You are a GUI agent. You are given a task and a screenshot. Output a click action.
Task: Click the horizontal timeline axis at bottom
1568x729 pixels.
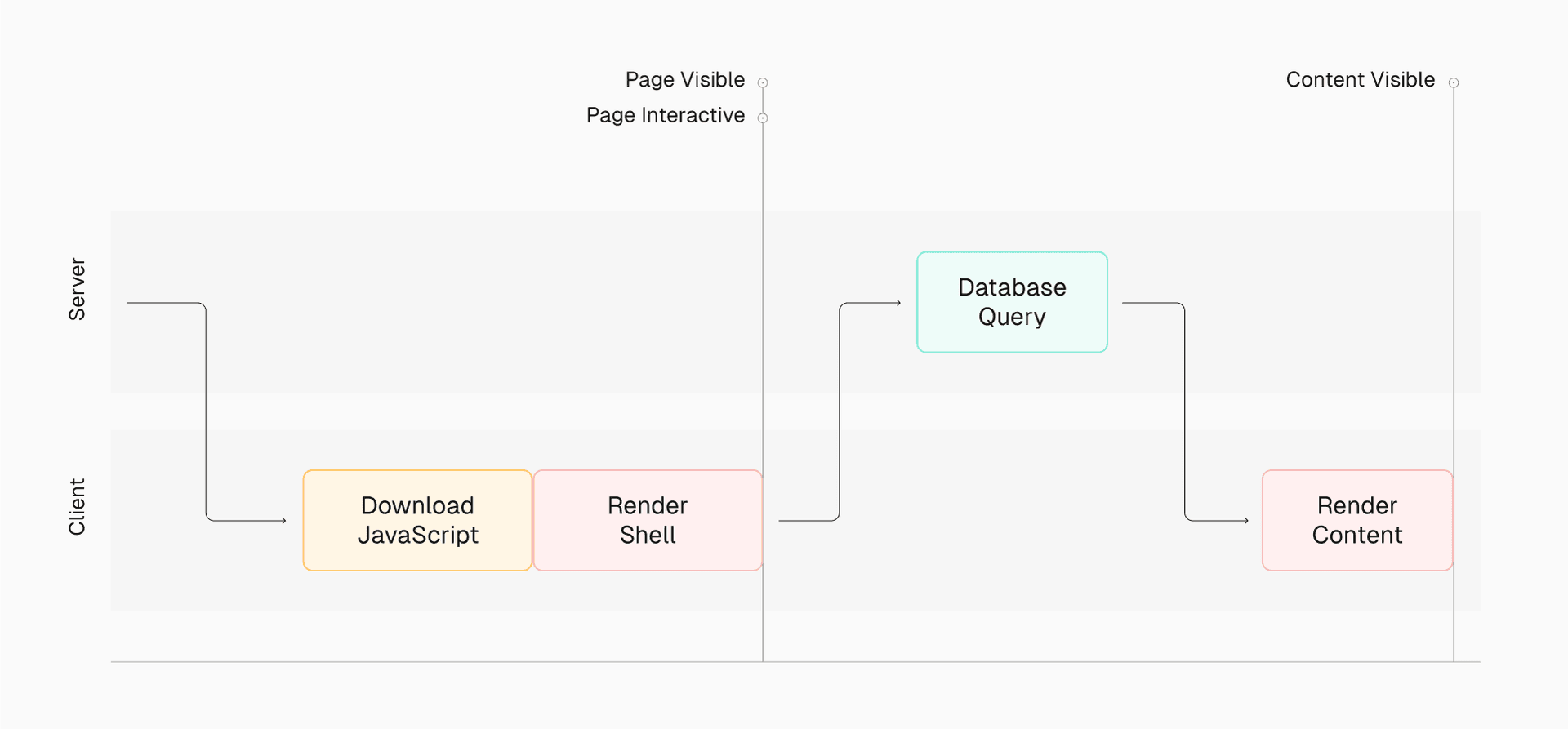(408, 661)
